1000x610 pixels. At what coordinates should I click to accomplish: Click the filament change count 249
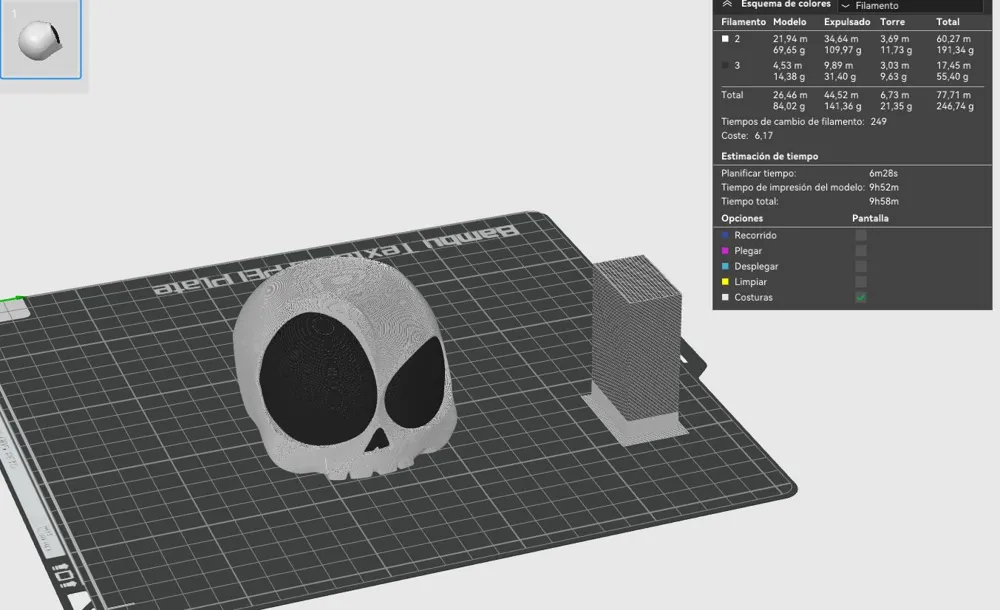[878, 121]
